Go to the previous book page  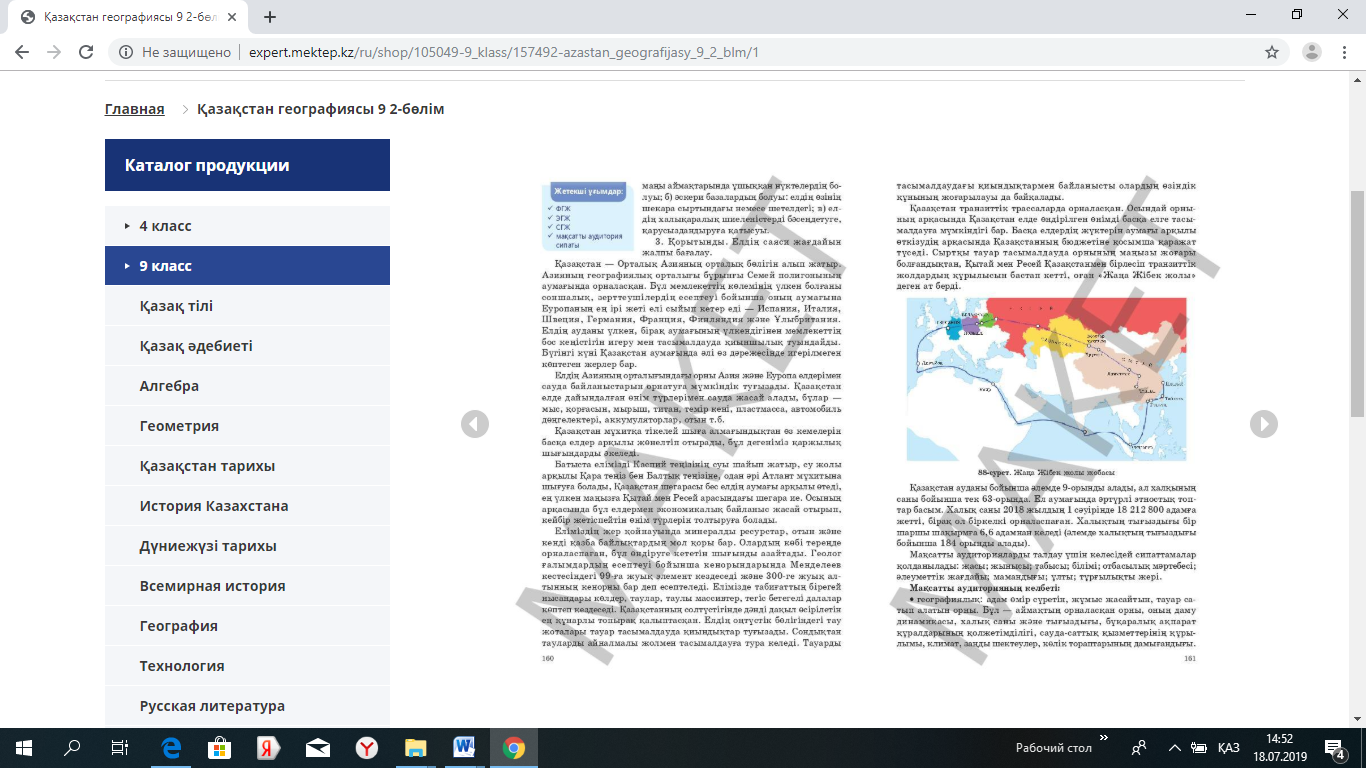(475, 424)
